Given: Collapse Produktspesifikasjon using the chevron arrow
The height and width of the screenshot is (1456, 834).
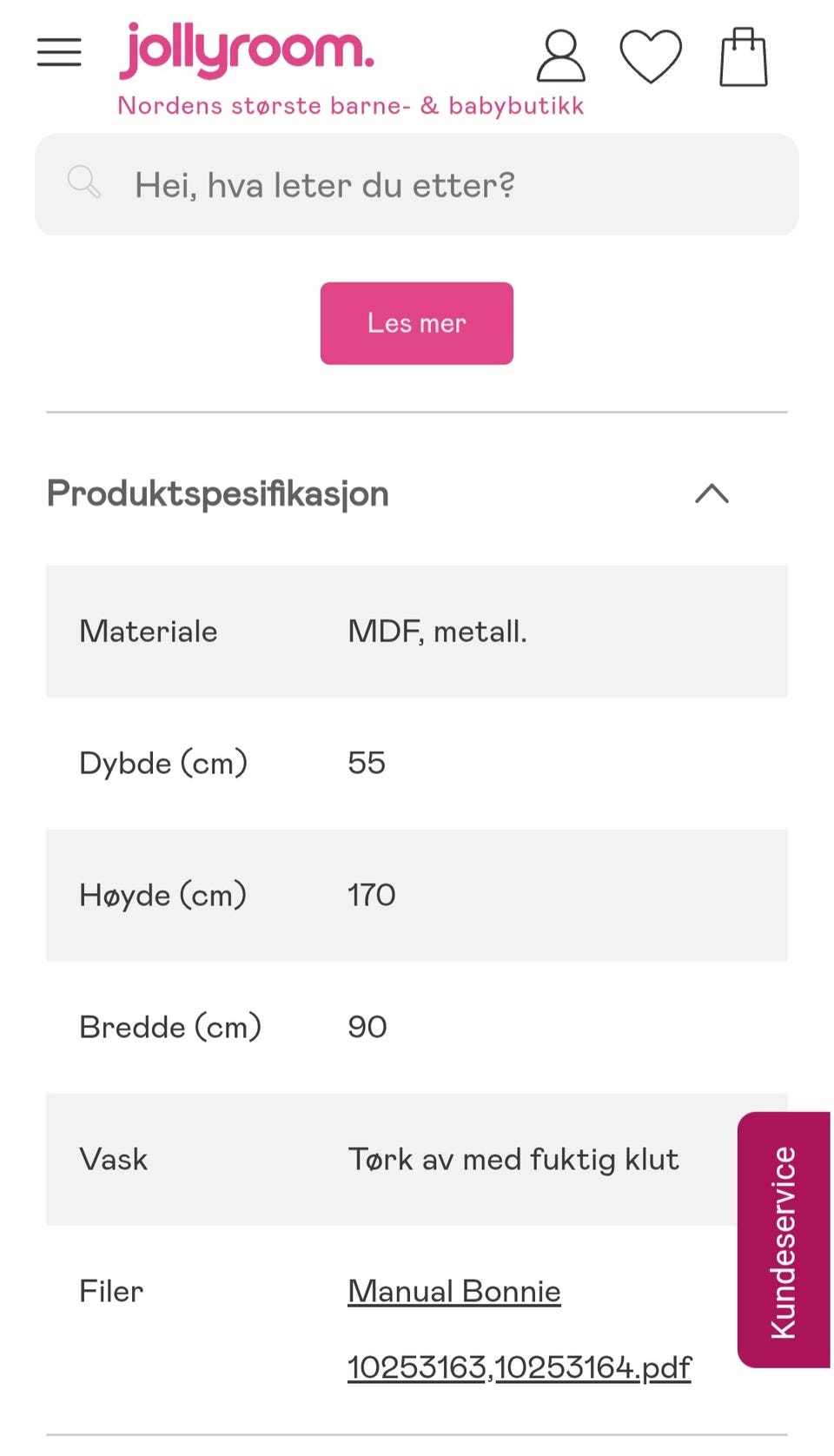Looking at the screenshot, I should coord(712,493).
